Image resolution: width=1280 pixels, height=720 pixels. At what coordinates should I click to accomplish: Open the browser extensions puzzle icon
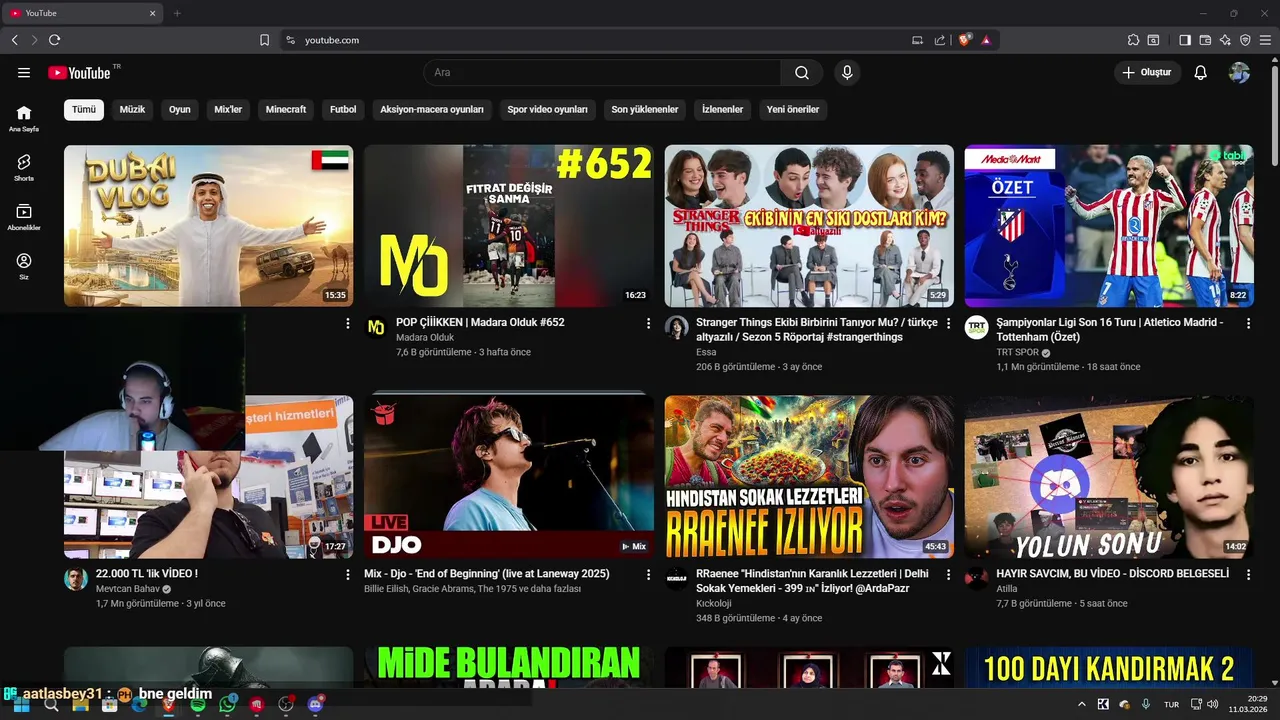tap(1133, 40)
